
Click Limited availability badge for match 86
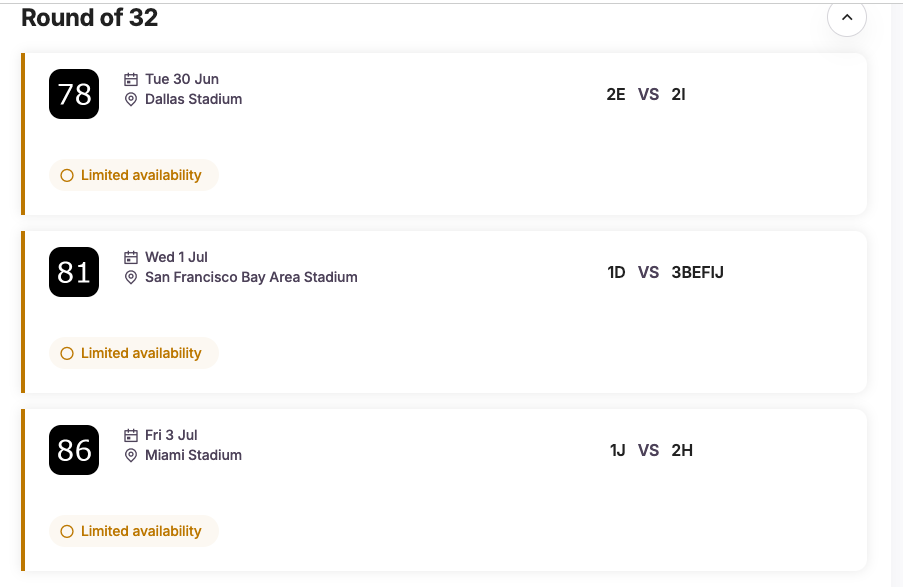133,531
